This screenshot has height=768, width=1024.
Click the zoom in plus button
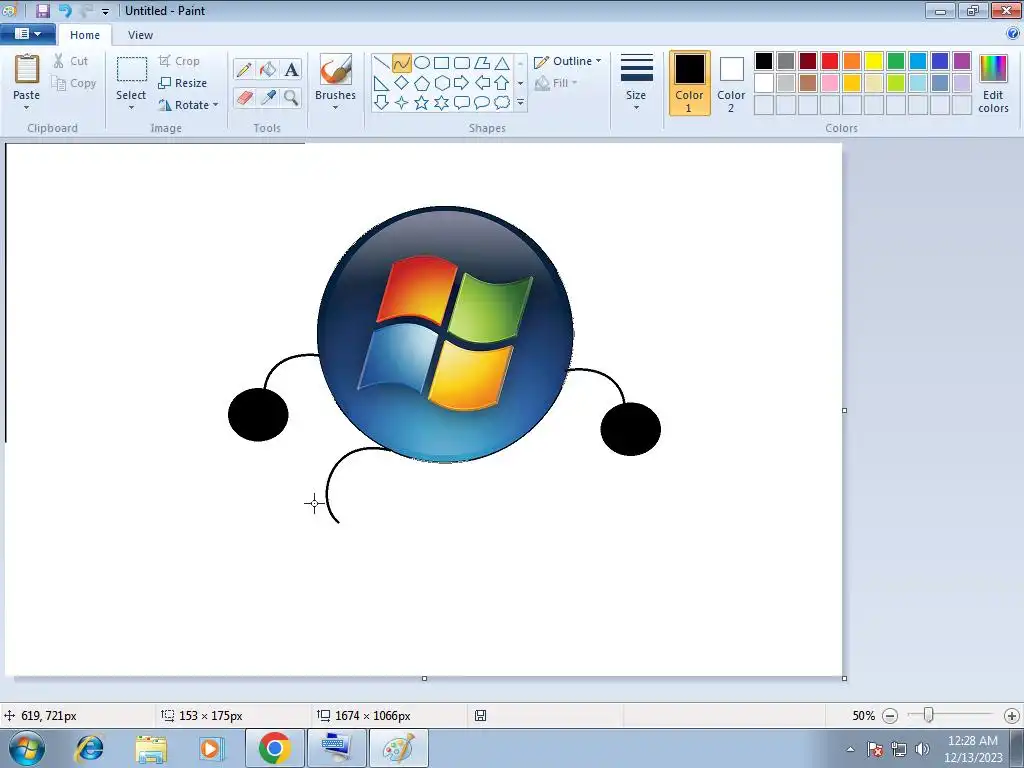point(1012,716)
